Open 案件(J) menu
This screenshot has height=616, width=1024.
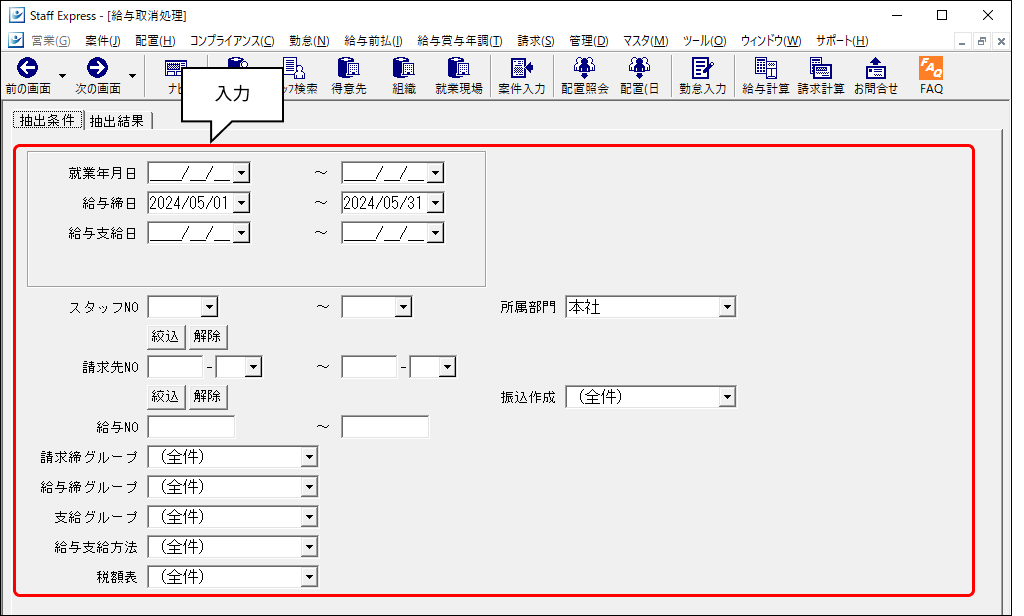point(103,41)
